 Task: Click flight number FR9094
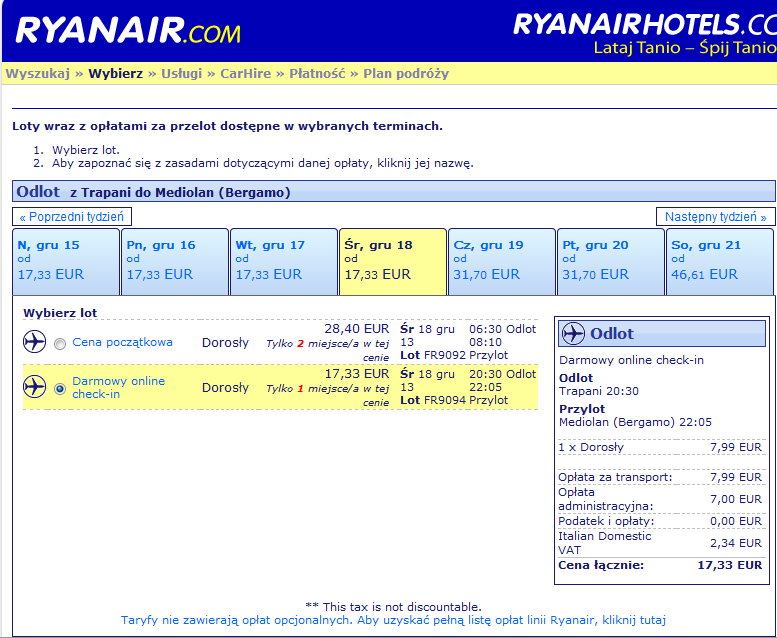[445, 400]
